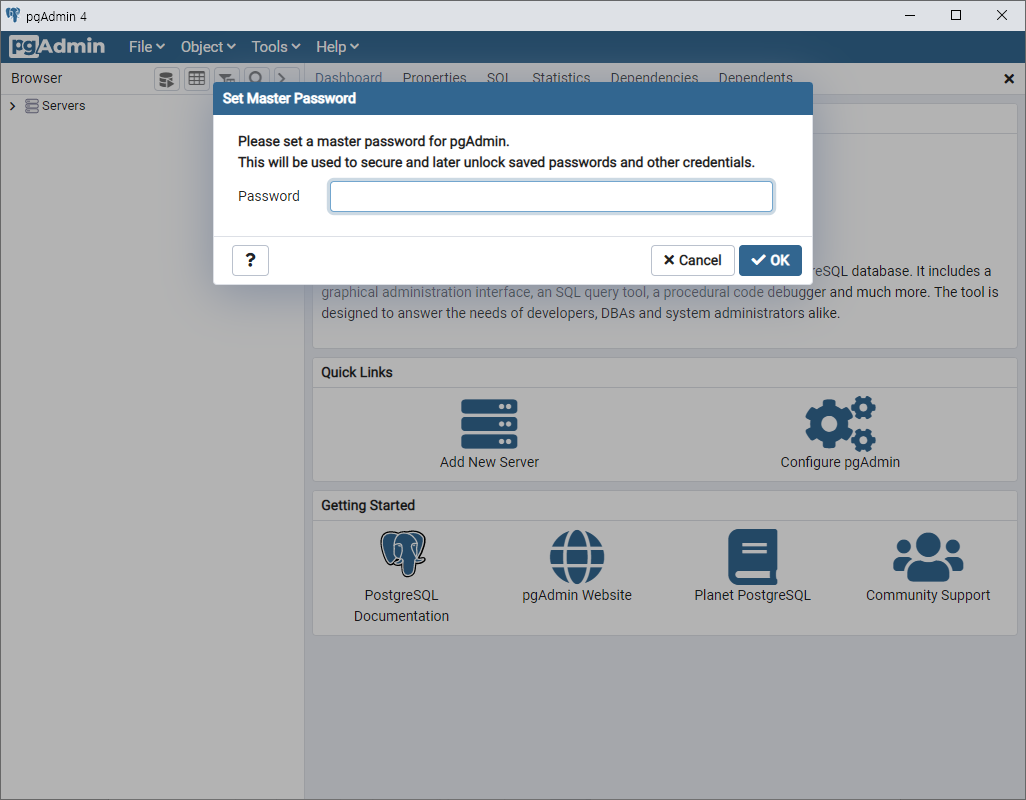Click the search objects magnifier icon
The height and width of the screenshot is (800, 1026).
coord(256,77)
